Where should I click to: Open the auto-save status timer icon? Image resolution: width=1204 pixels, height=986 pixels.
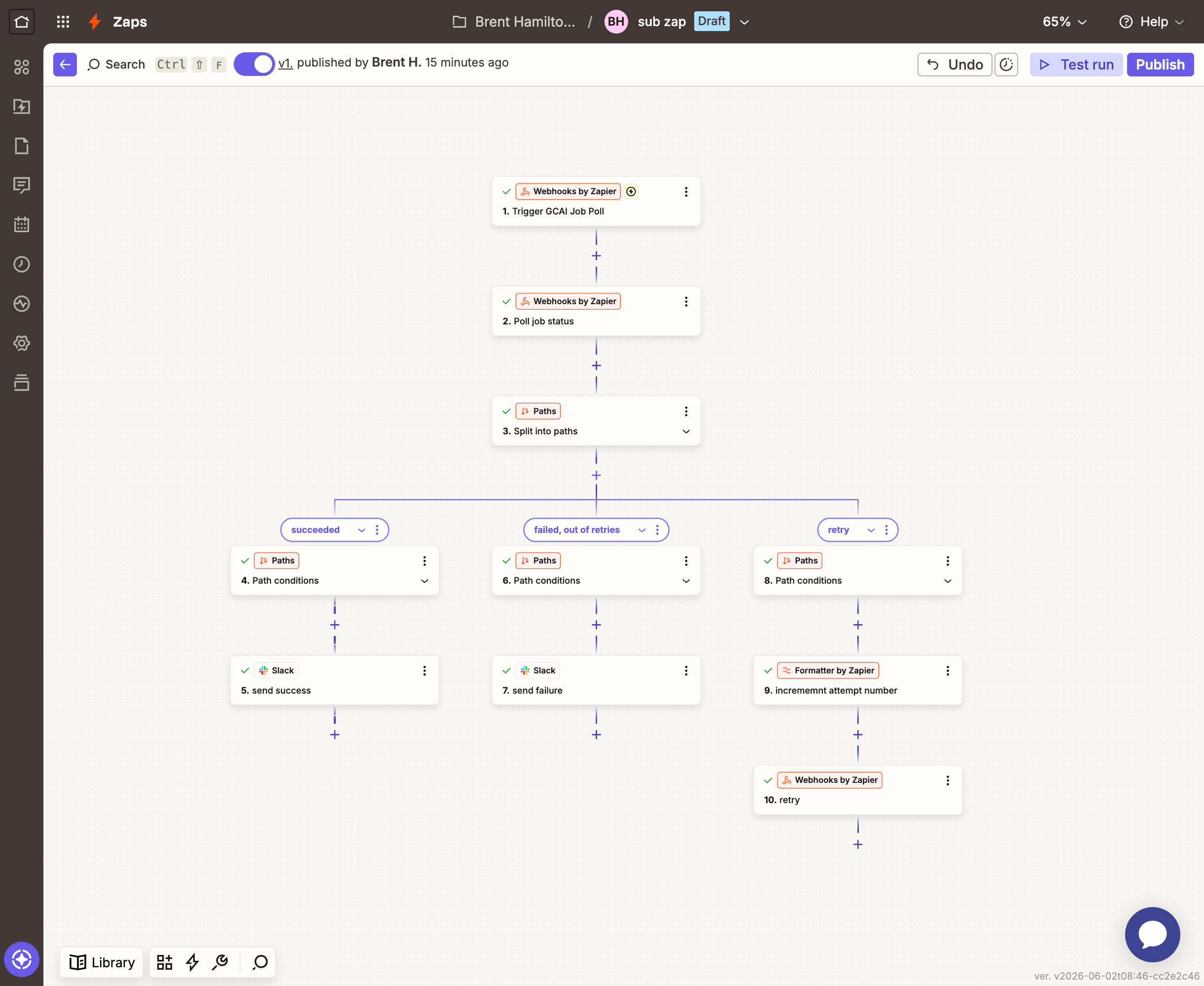(1006, 65)
